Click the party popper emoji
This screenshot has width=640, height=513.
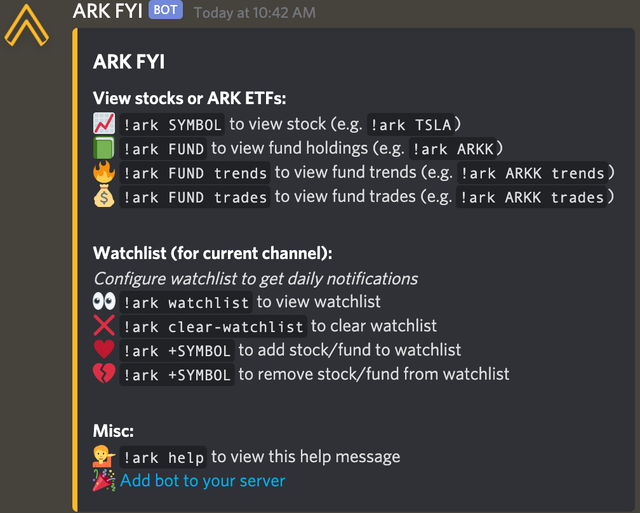tap(104, 481)
